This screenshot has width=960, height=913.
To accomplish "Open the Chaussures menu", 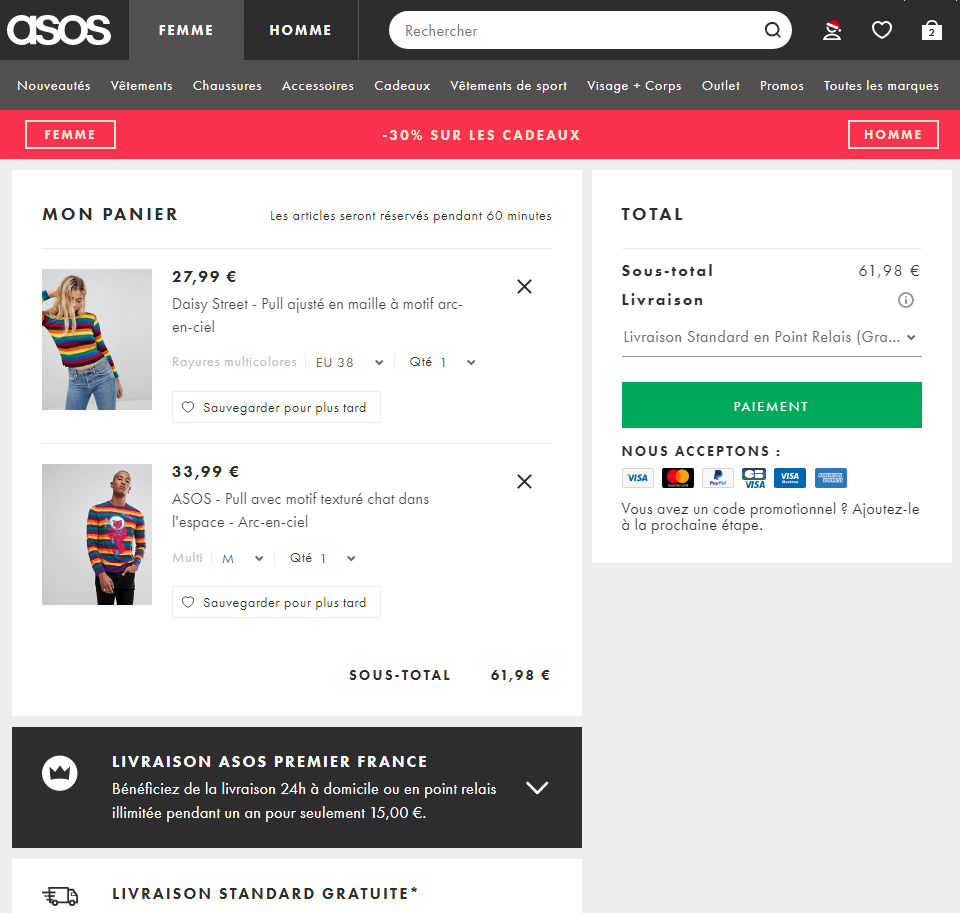I will click(x=227, y=86).
